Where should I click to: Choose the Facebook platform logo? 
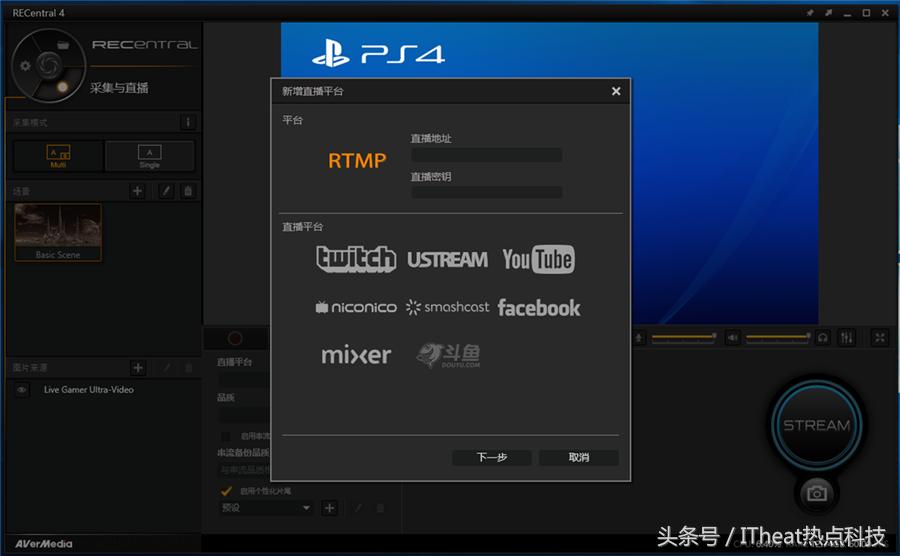(539, 308)
